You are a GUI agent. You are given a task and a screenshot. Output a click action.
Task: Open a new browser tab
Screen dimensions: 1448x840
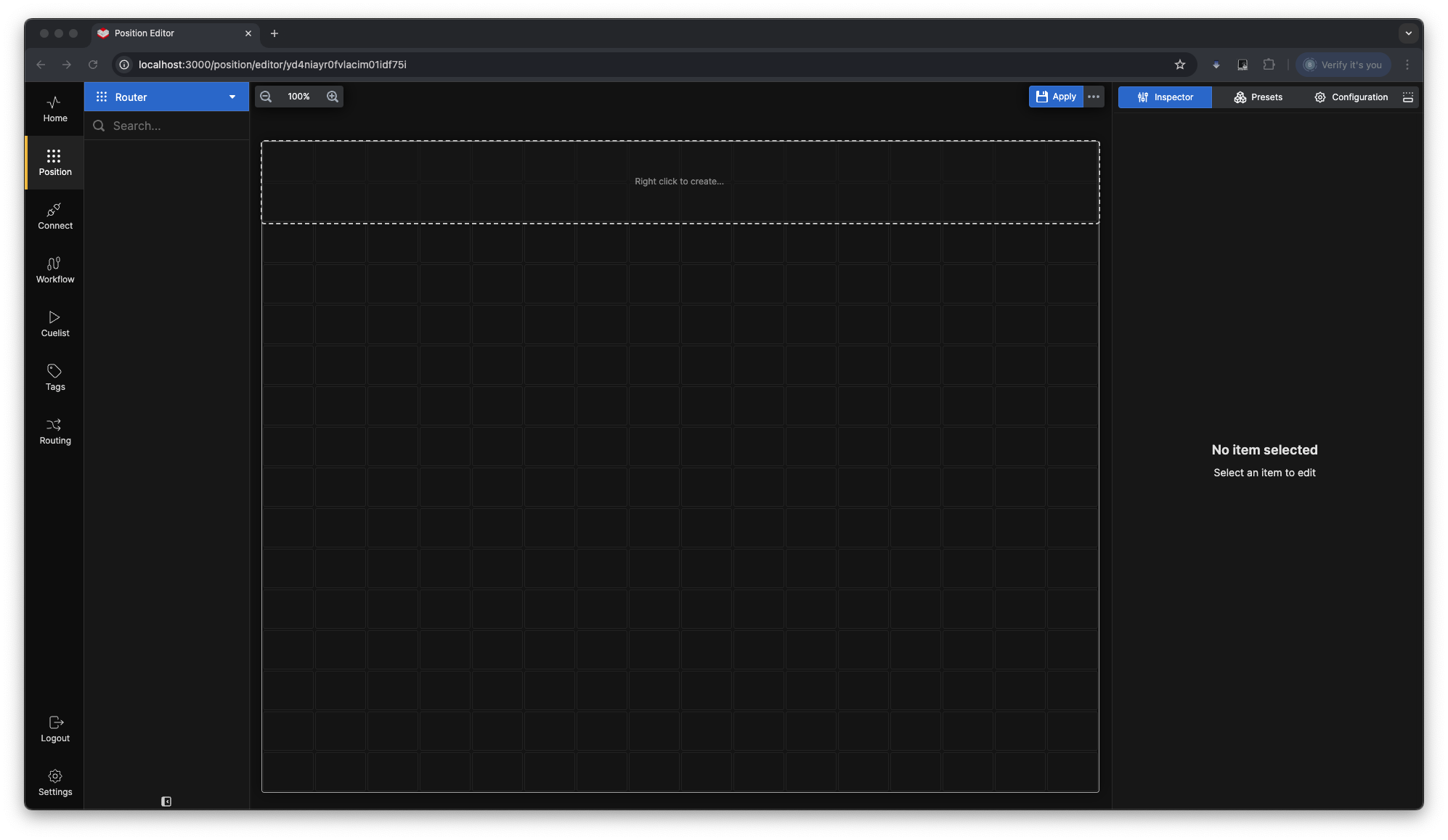[x=274, y=33]
